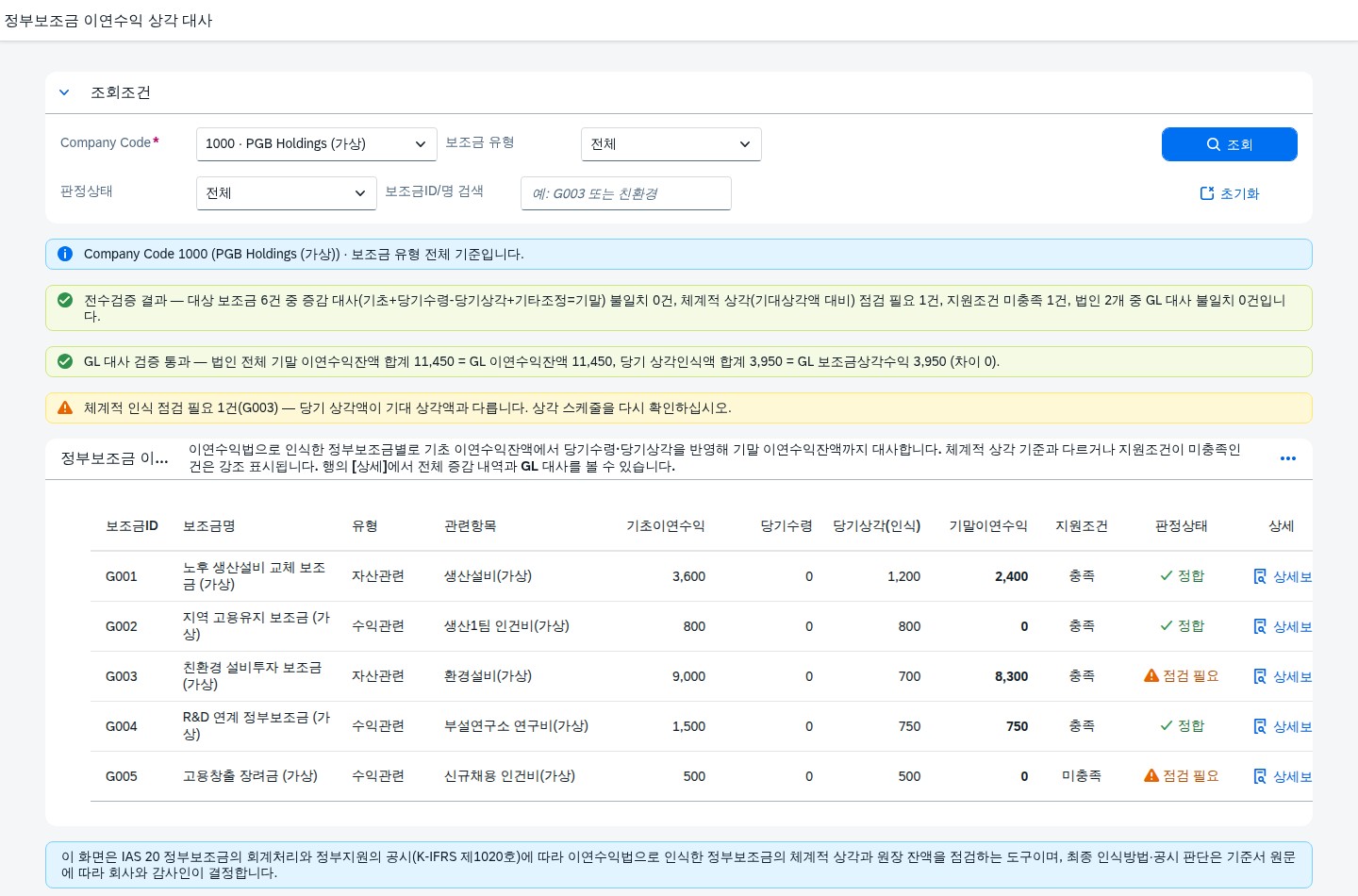Click the 보조금ID/명 검색 input field
Screen dimensions: 1358x896
625,193
